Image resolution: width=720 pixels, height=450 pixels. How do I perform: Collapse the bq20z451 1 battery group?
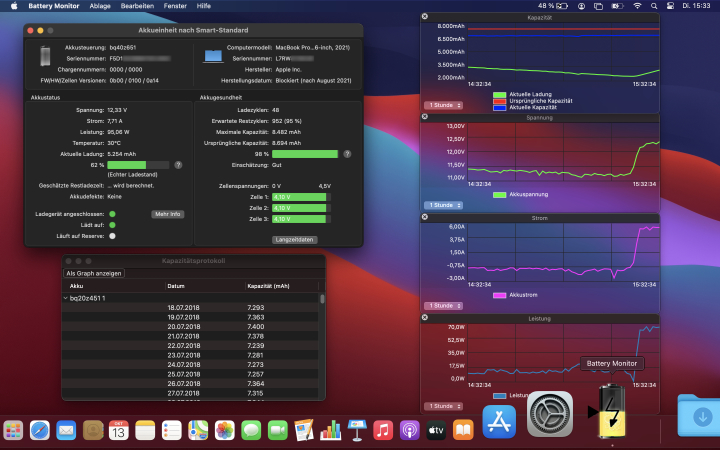[x=66, y=298]
